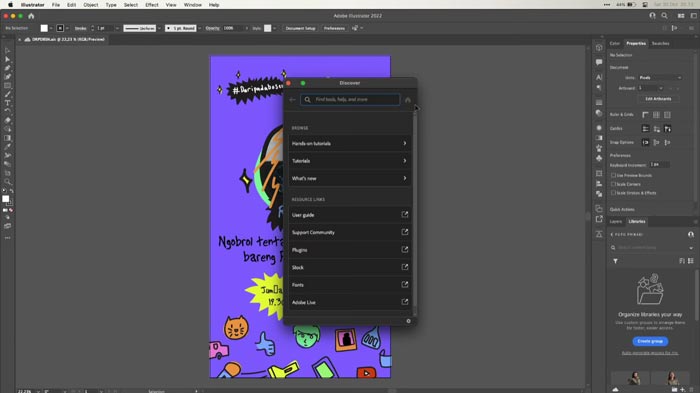Select the Gradient tool
This screenshot has width=700, height=393.
[x=7, y=138]
